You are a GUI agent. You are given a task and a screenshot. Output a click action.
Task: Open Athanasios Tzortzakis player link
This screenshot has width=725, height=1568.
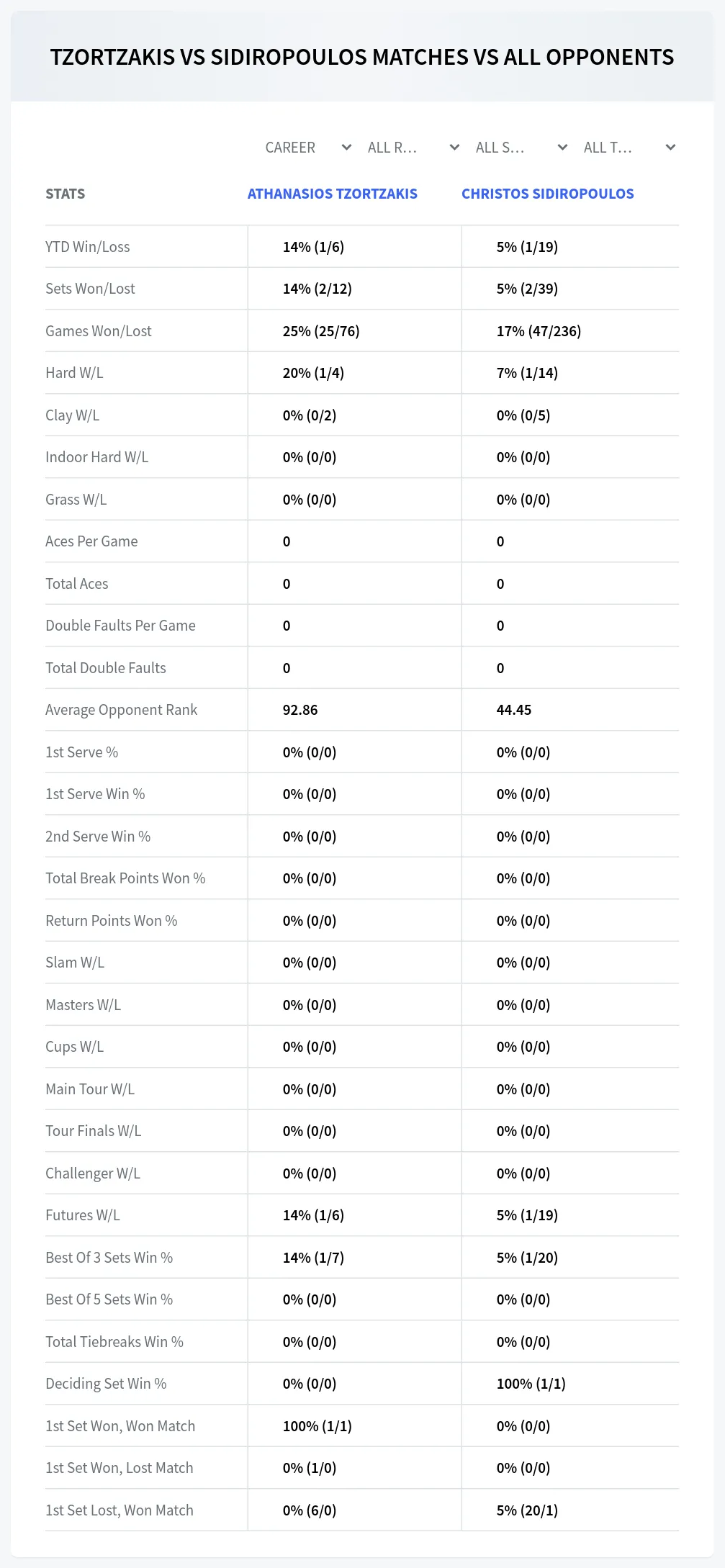333,194
